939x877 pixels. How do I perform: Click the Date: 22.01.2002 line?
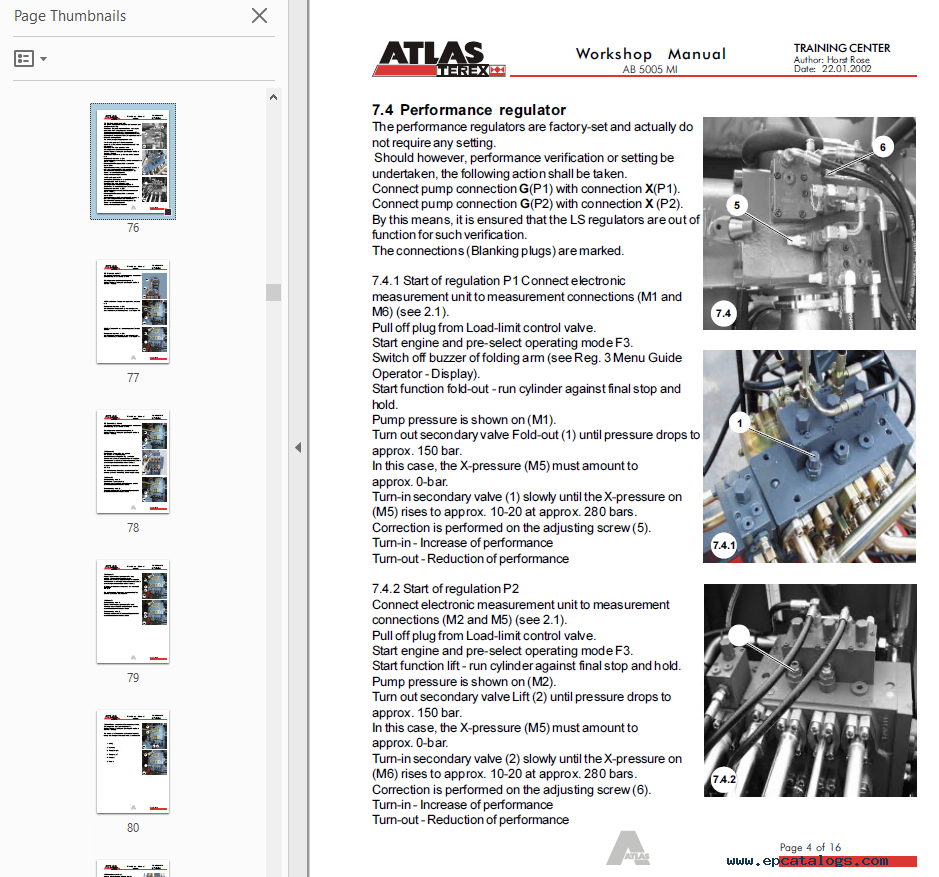point(832,69)
